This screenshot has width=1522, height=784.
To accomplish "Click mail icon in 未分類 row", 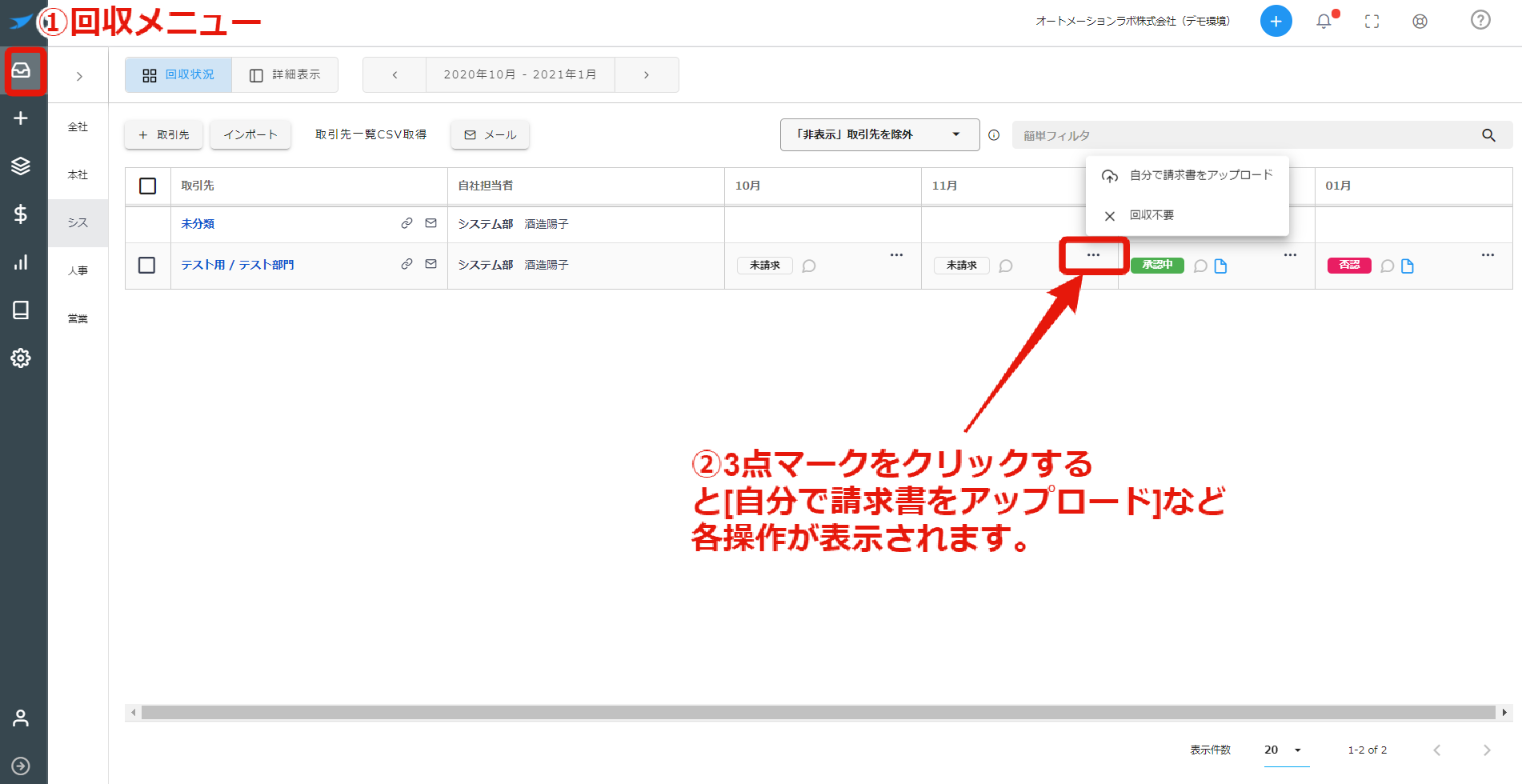I will [431, 223].
